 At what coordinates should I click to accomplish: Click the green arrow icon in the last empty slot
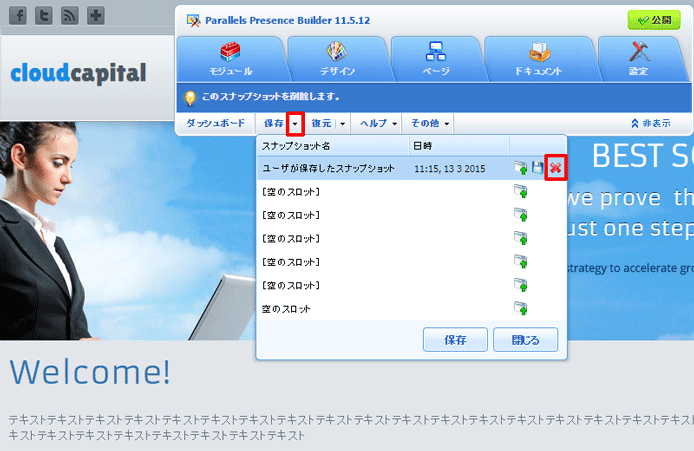(519, 309)
